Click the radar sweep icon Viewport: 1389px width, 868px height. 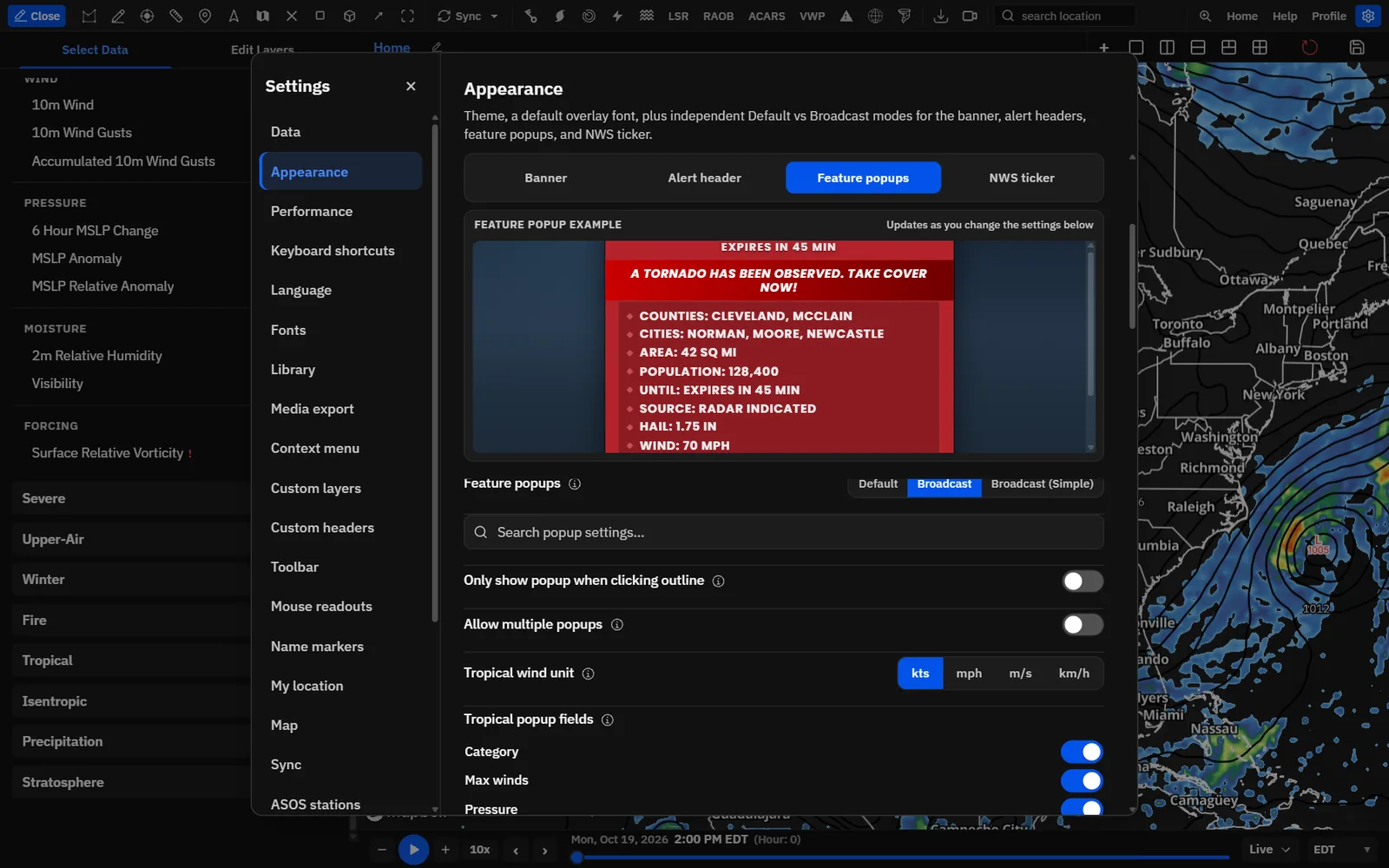point(589,16)
